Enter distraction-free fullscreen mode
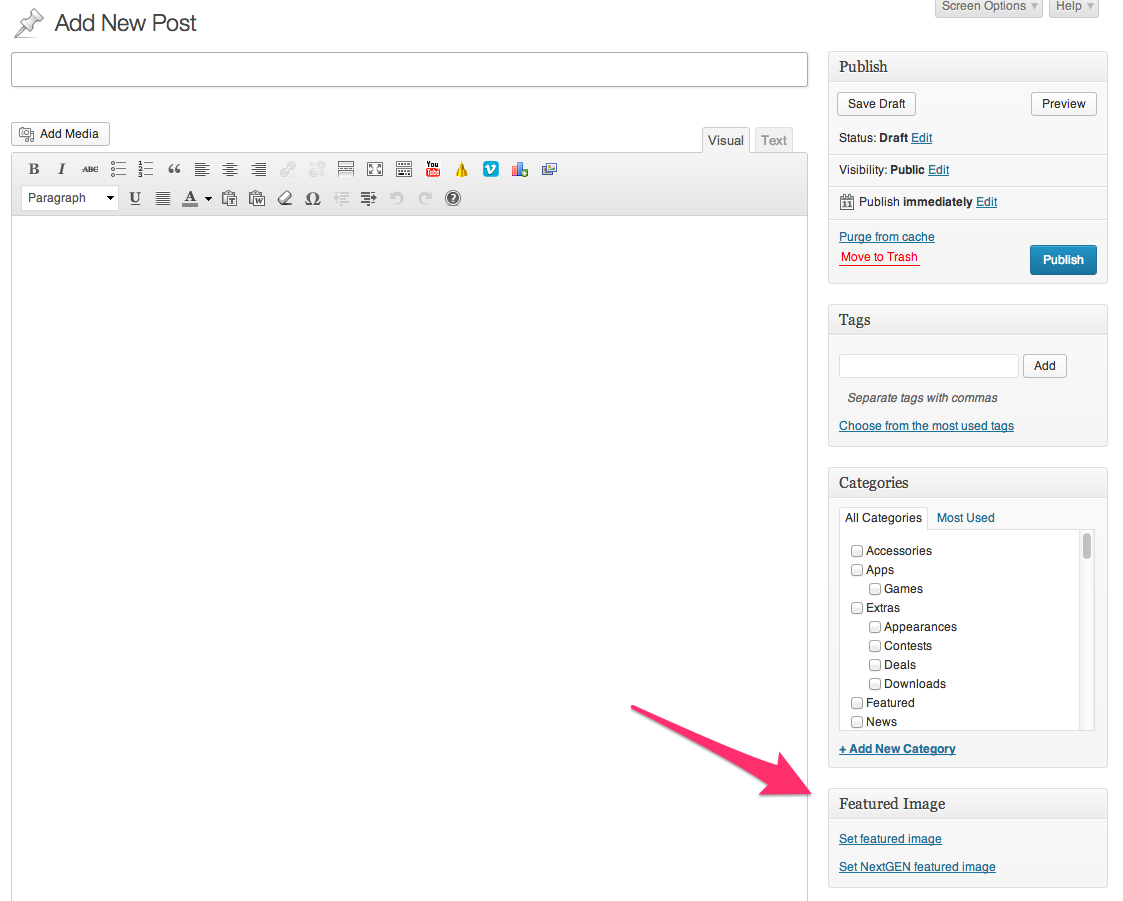The height and width of the screenshot is (901, 1123). (374, 169)
